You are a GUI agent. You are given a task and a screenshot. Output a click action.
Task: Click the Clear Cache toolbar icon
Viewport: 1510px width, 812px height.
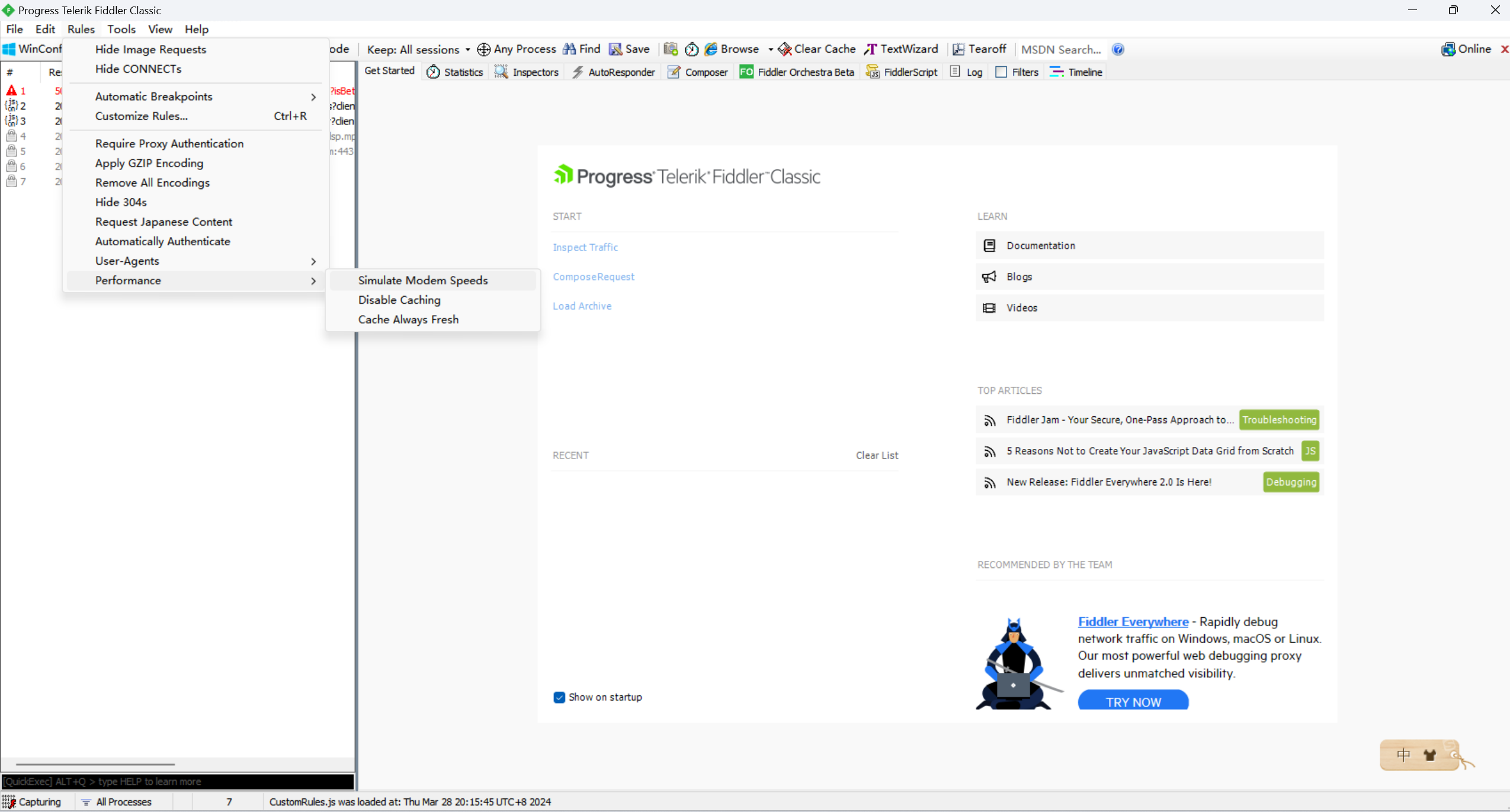(x=785, y=49)
